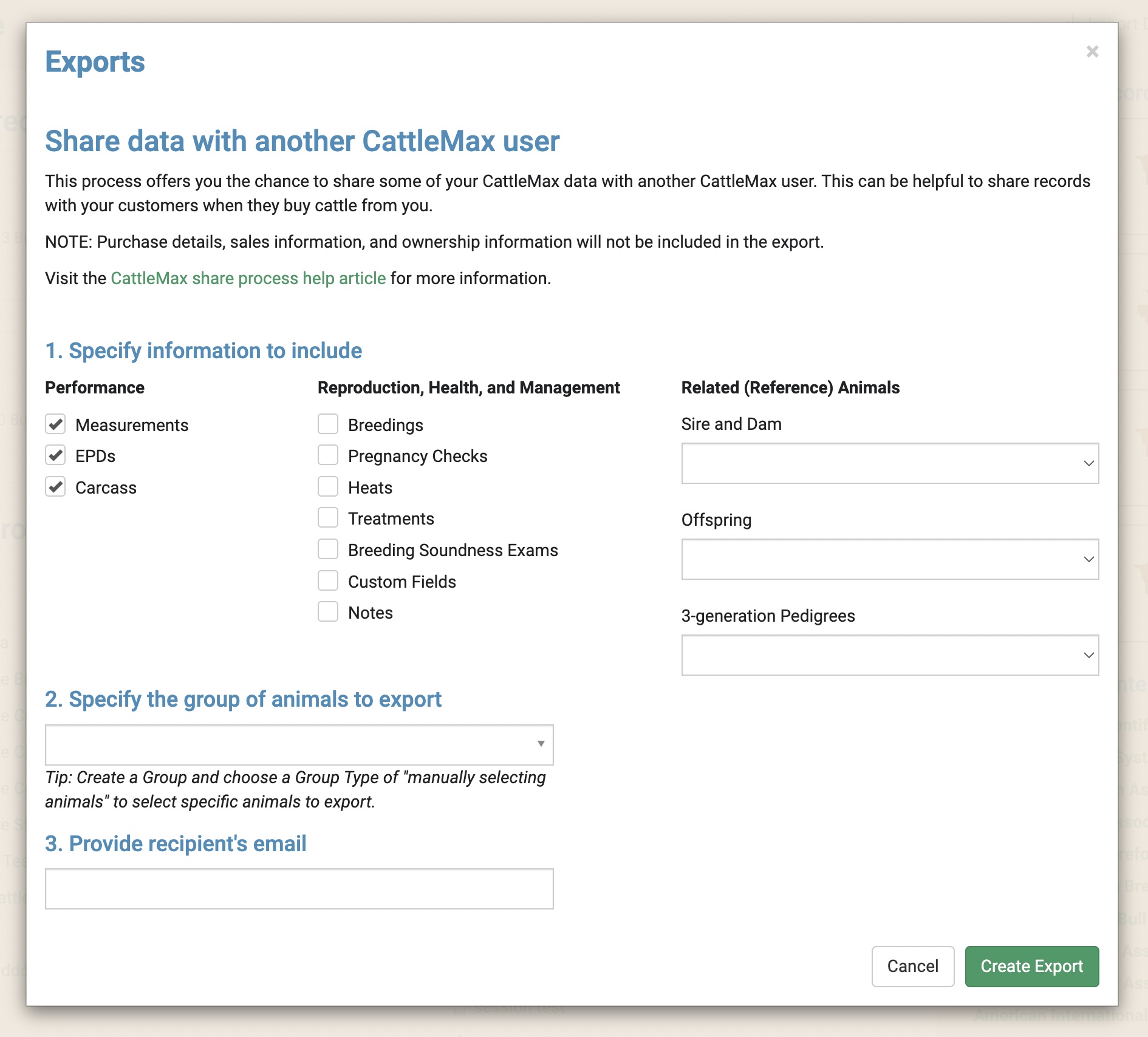Open the animal group selection dropdown
The height and width of the screenshot is (1037, 1148).
coord(299,744)
